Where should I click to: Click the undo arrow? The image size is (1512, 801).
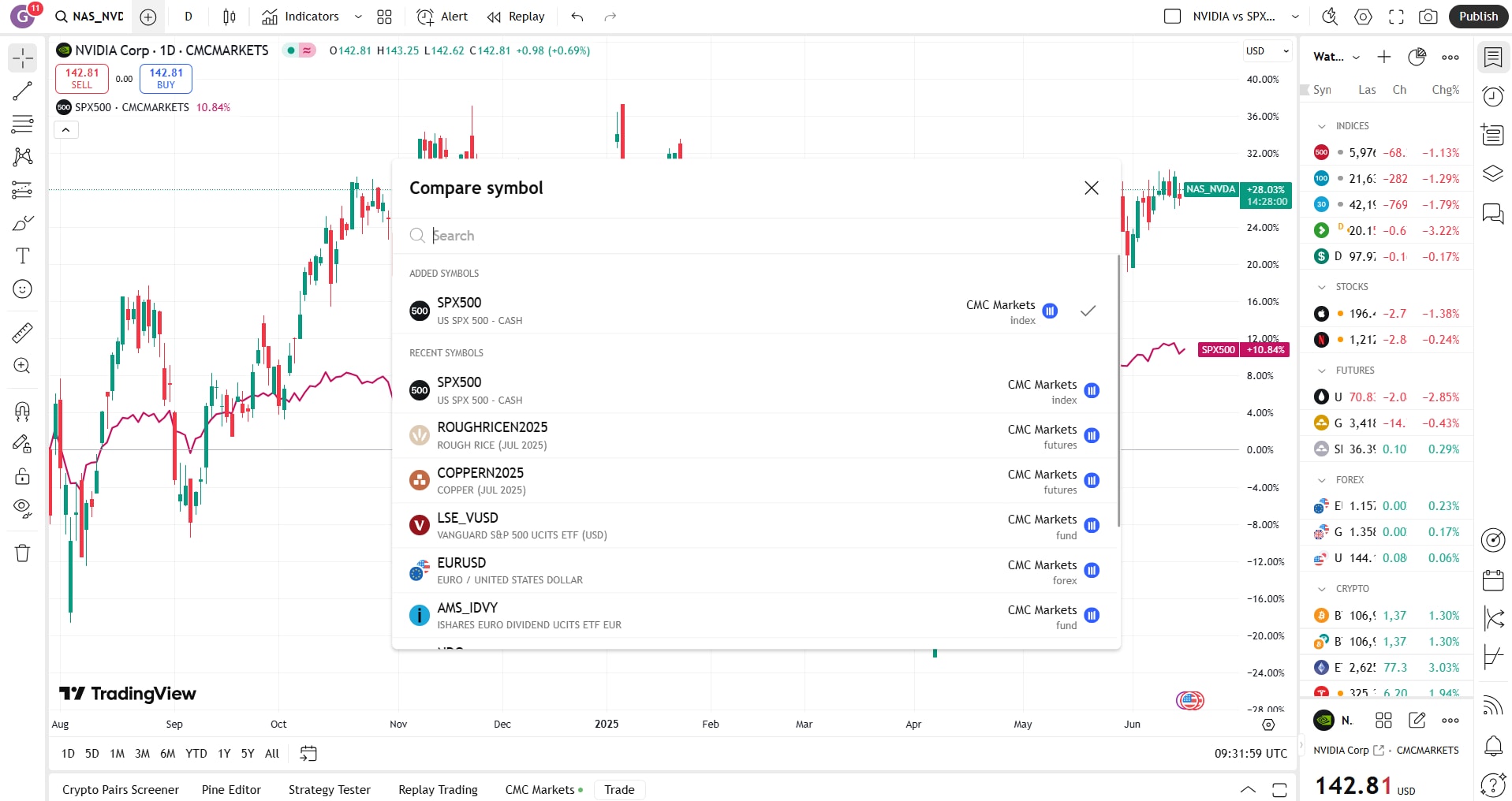tap(577, 17)
